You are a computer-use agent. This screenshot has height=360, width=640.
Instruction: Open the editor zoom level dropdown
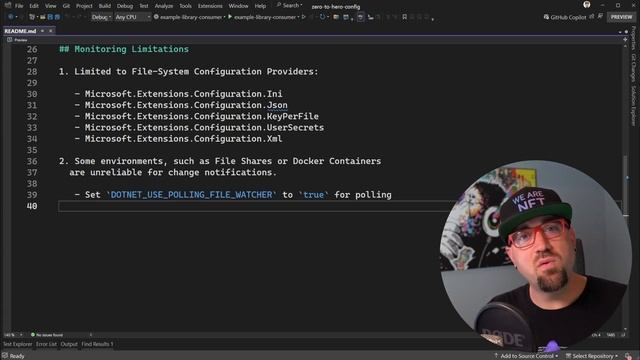12,335
